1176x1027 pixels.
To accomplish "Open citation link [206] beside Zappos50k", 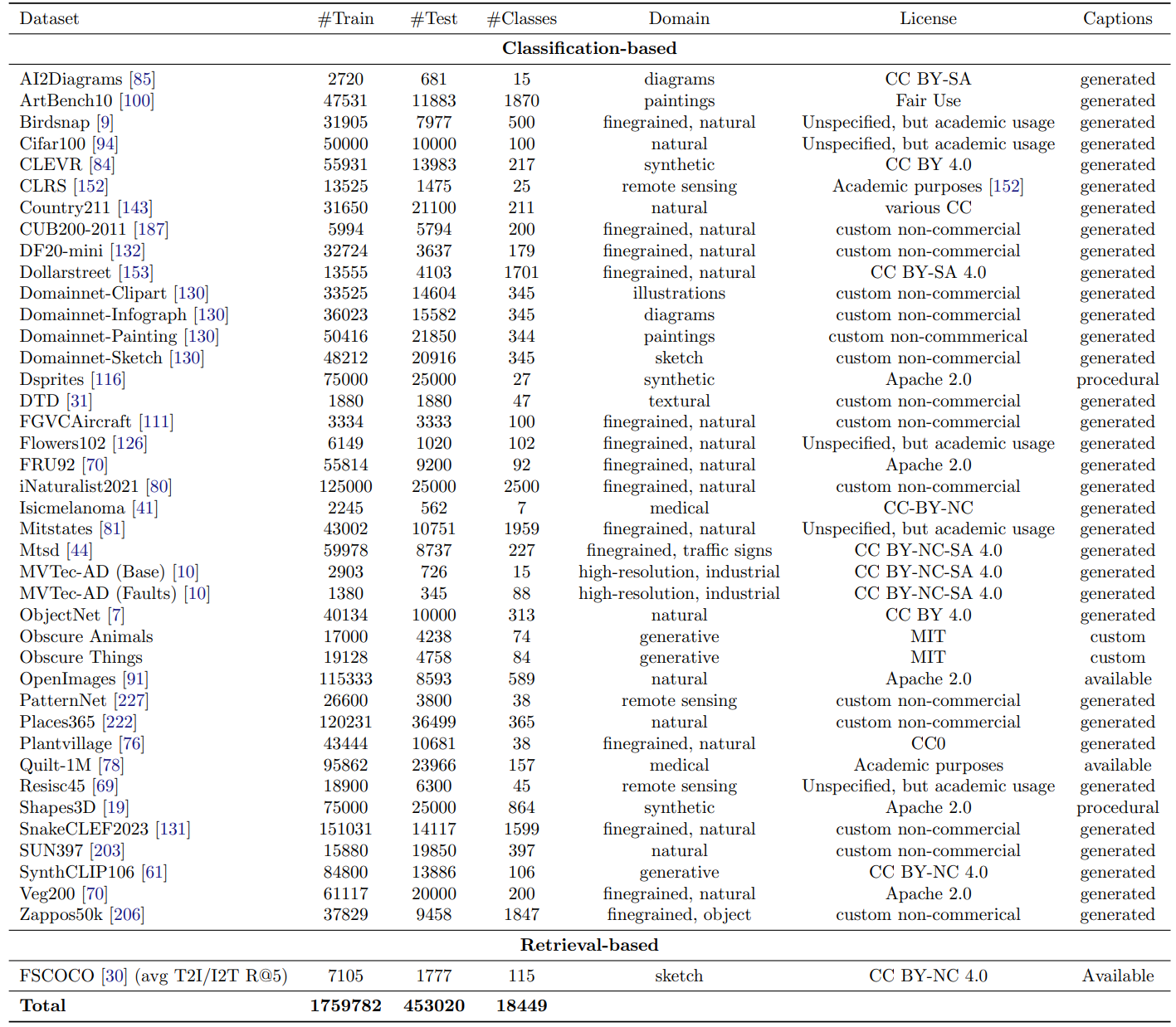I will 127,914.
